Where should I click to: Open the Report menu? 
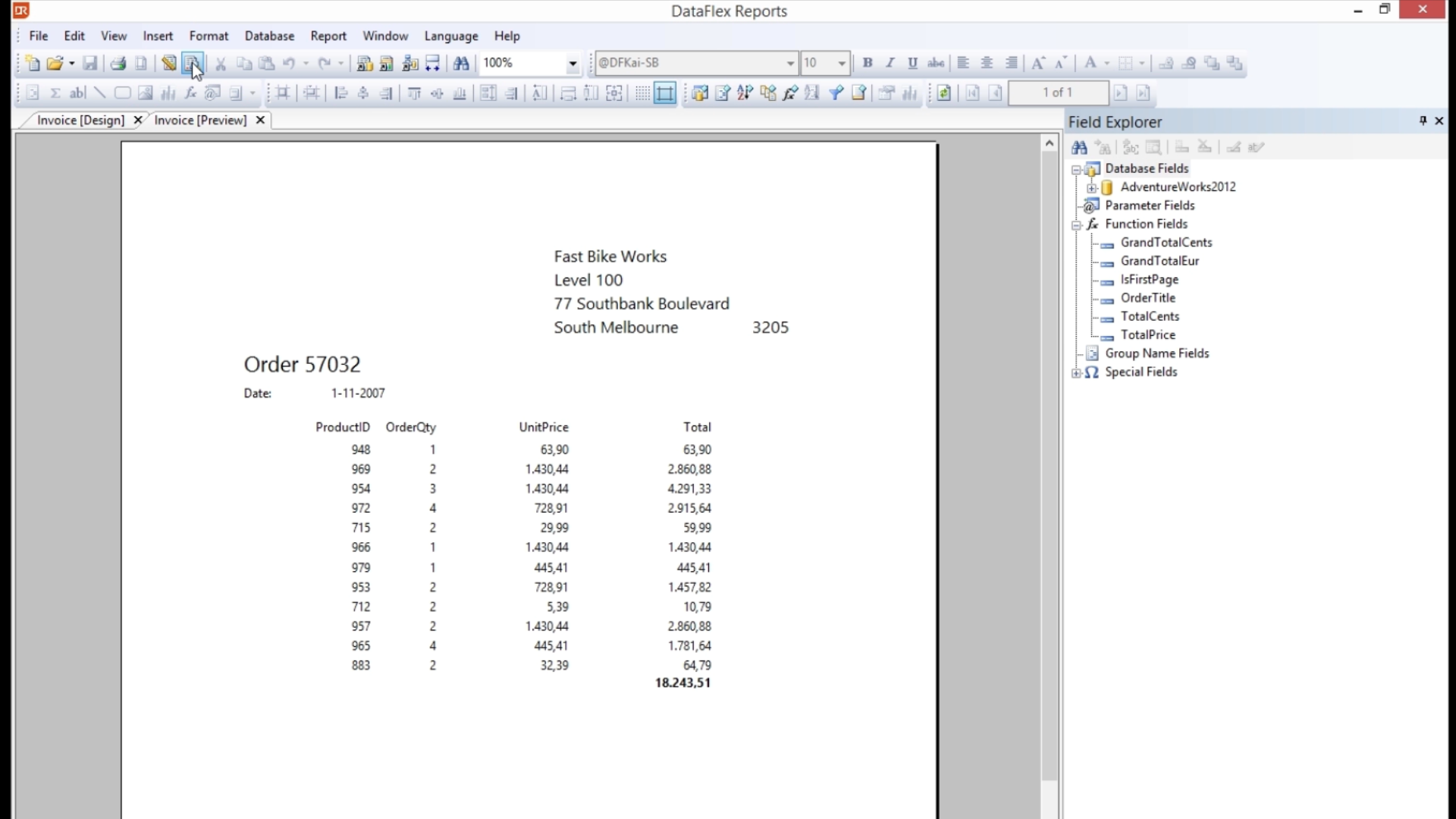[x=328, y=36]
